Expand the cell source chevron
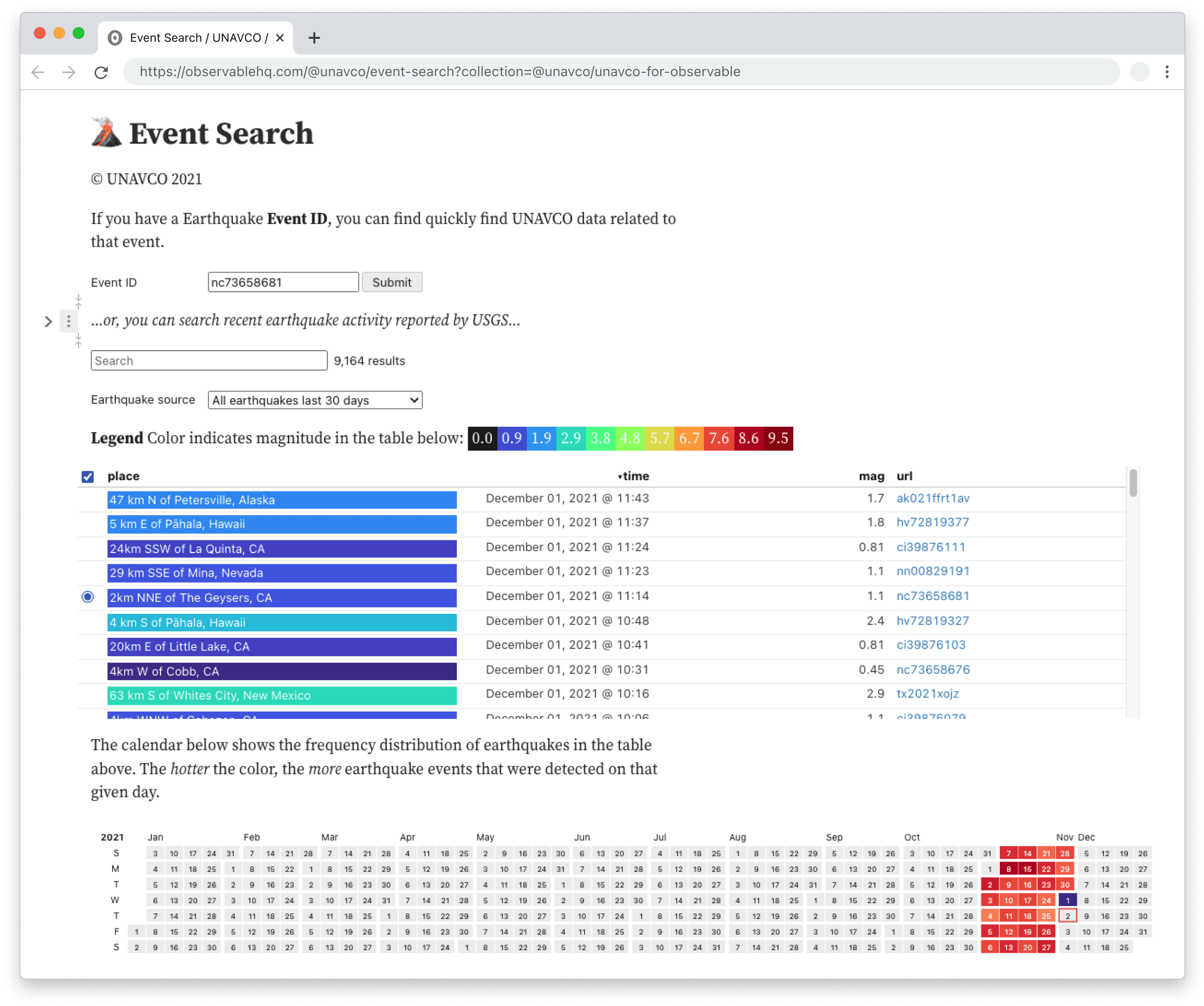 48,322
